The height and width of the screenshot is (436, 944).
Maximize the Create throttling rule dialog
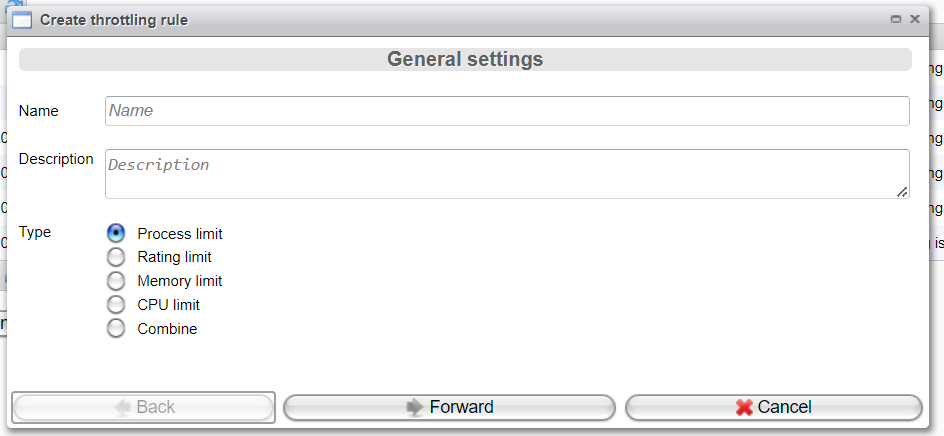coord(896,19)
